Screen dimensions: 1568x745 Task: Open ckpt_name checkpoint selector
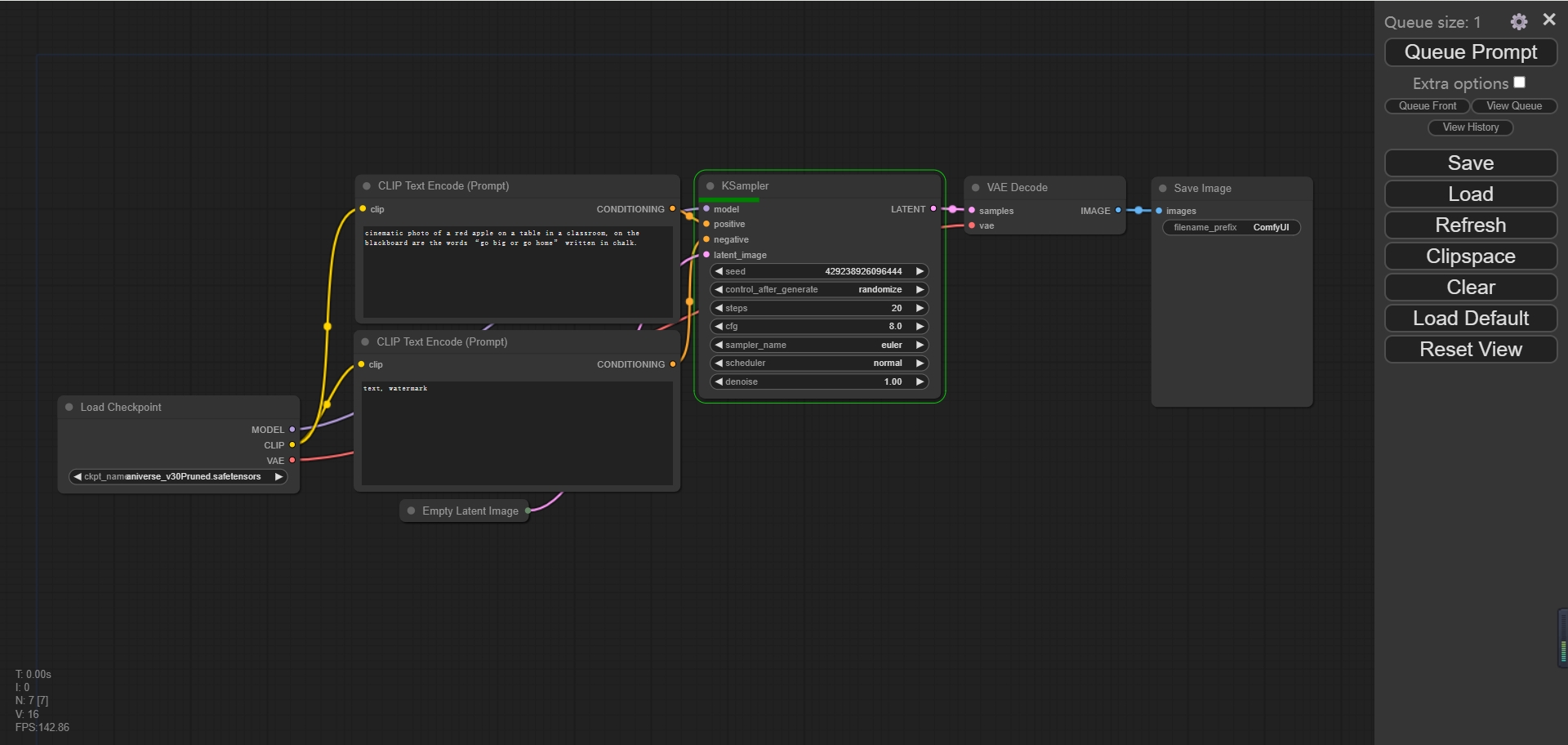pos(178,477)
